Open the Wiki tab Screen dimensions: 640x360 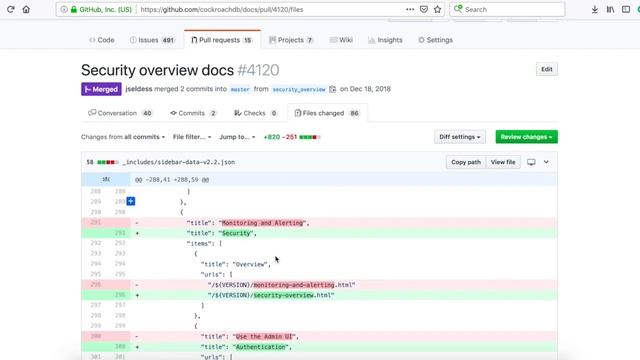pos(341,40)
